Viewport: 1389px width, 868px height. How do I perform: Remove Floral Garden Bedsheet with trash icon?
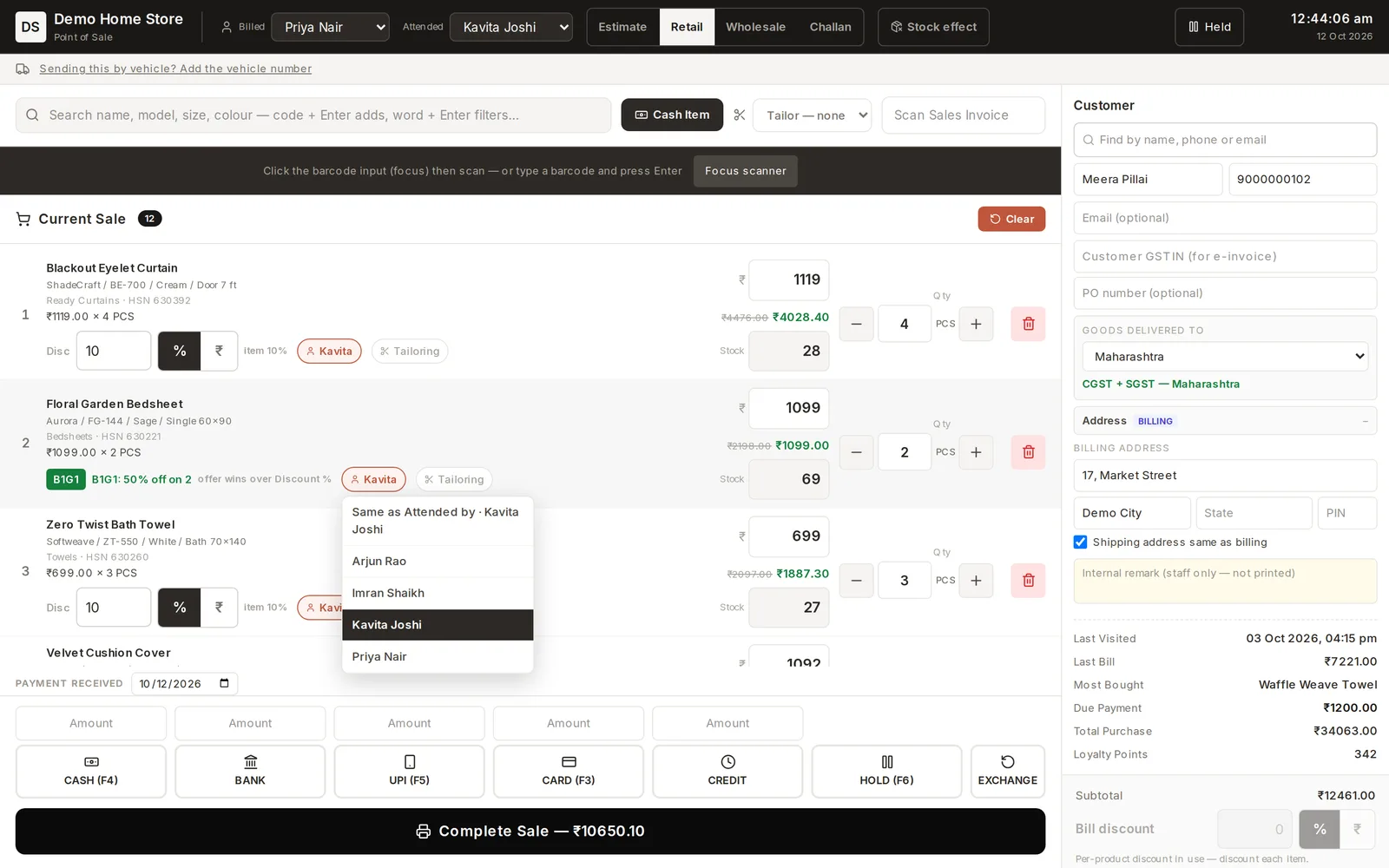tap(1028, 452)
